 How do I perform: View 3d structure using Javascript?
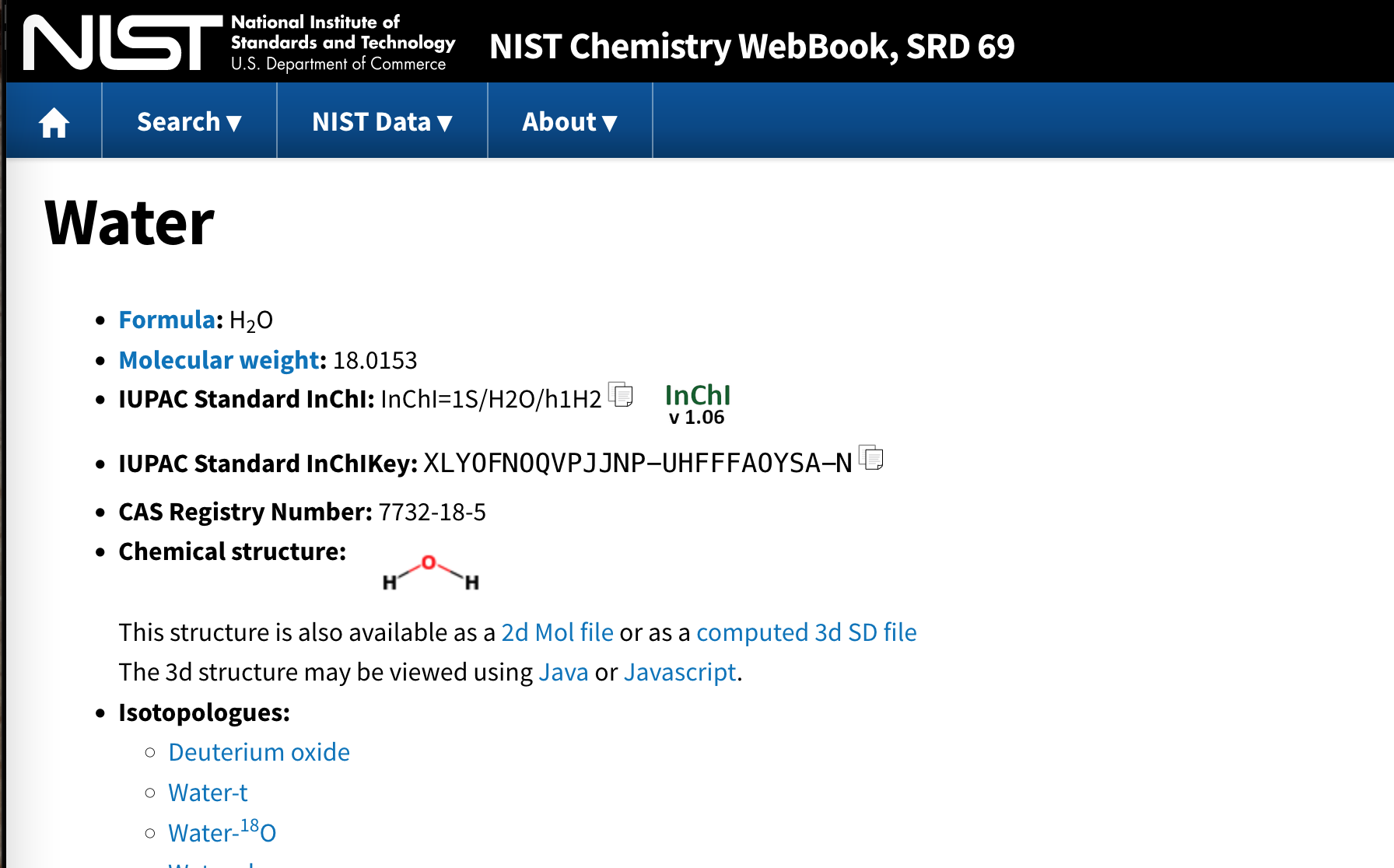coord(680,672)
